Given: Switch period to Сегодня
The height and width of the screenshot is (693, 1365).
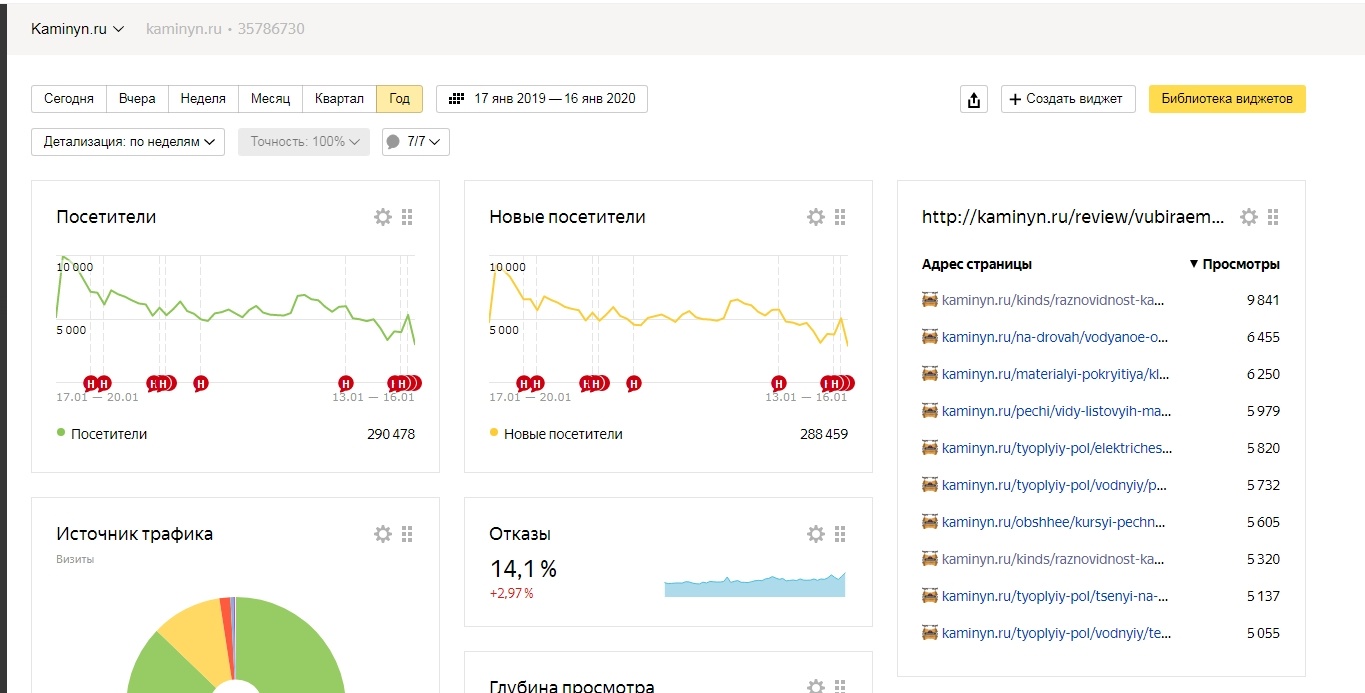Looking at the screenshot, I should (69, 99).
